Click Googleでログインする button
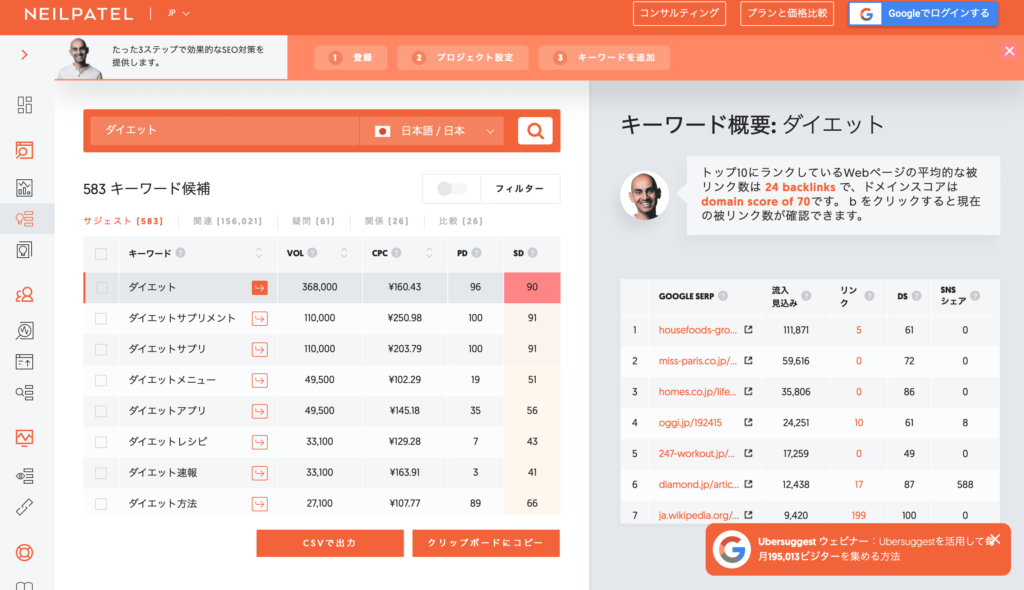 [923, 13]
